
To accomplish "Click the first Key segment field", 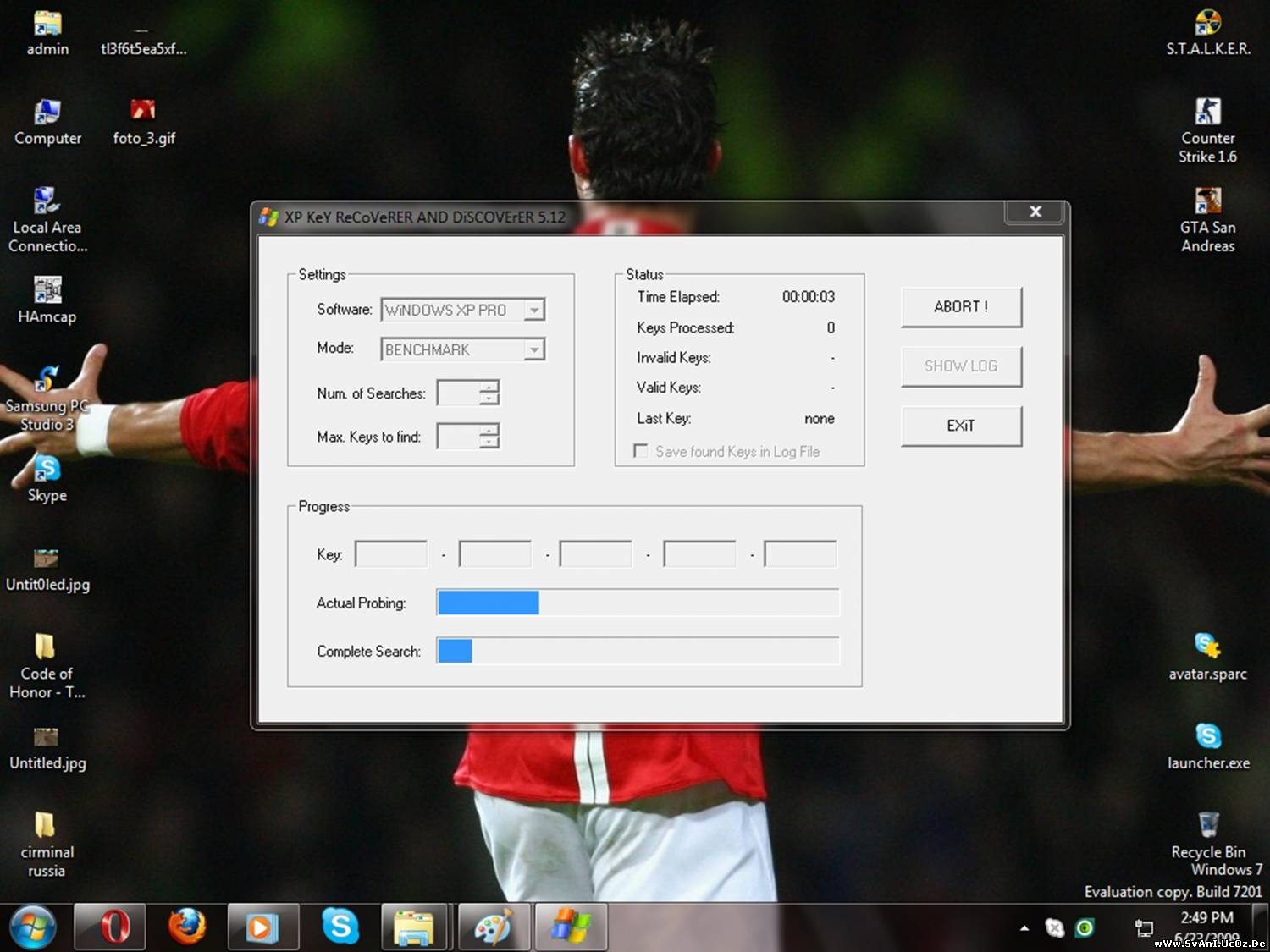I will [391, 554].
